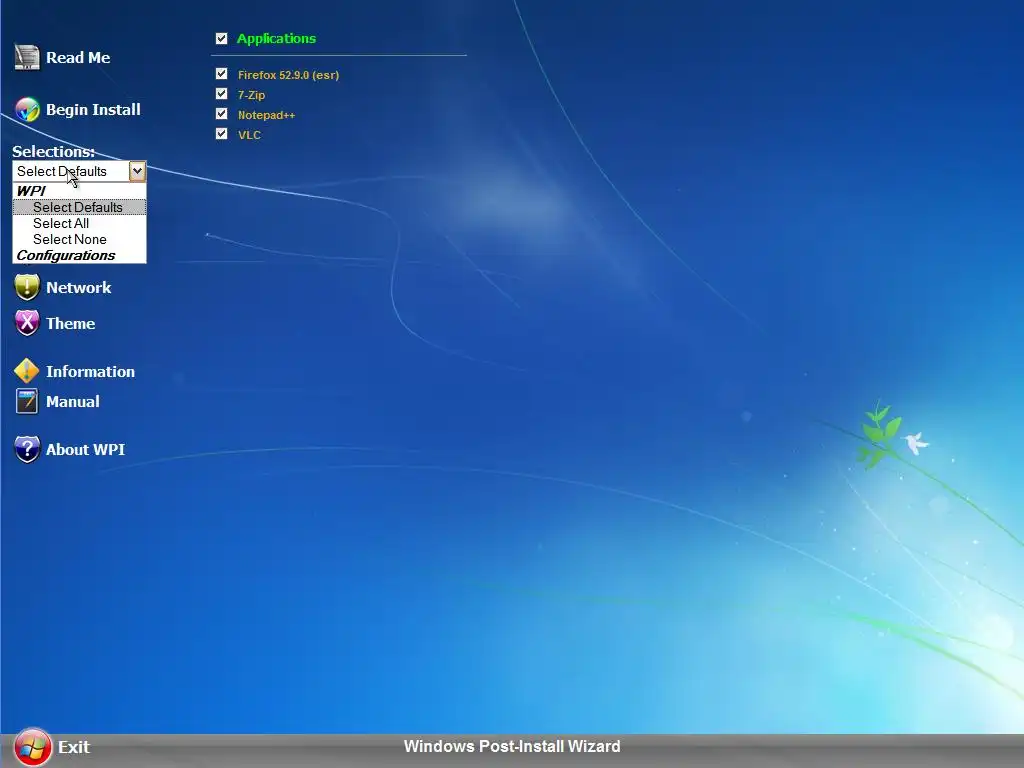This screenshot has width=1024, height=768.
Task: Open the About WPI label
Action: click(x=85, y=449)
